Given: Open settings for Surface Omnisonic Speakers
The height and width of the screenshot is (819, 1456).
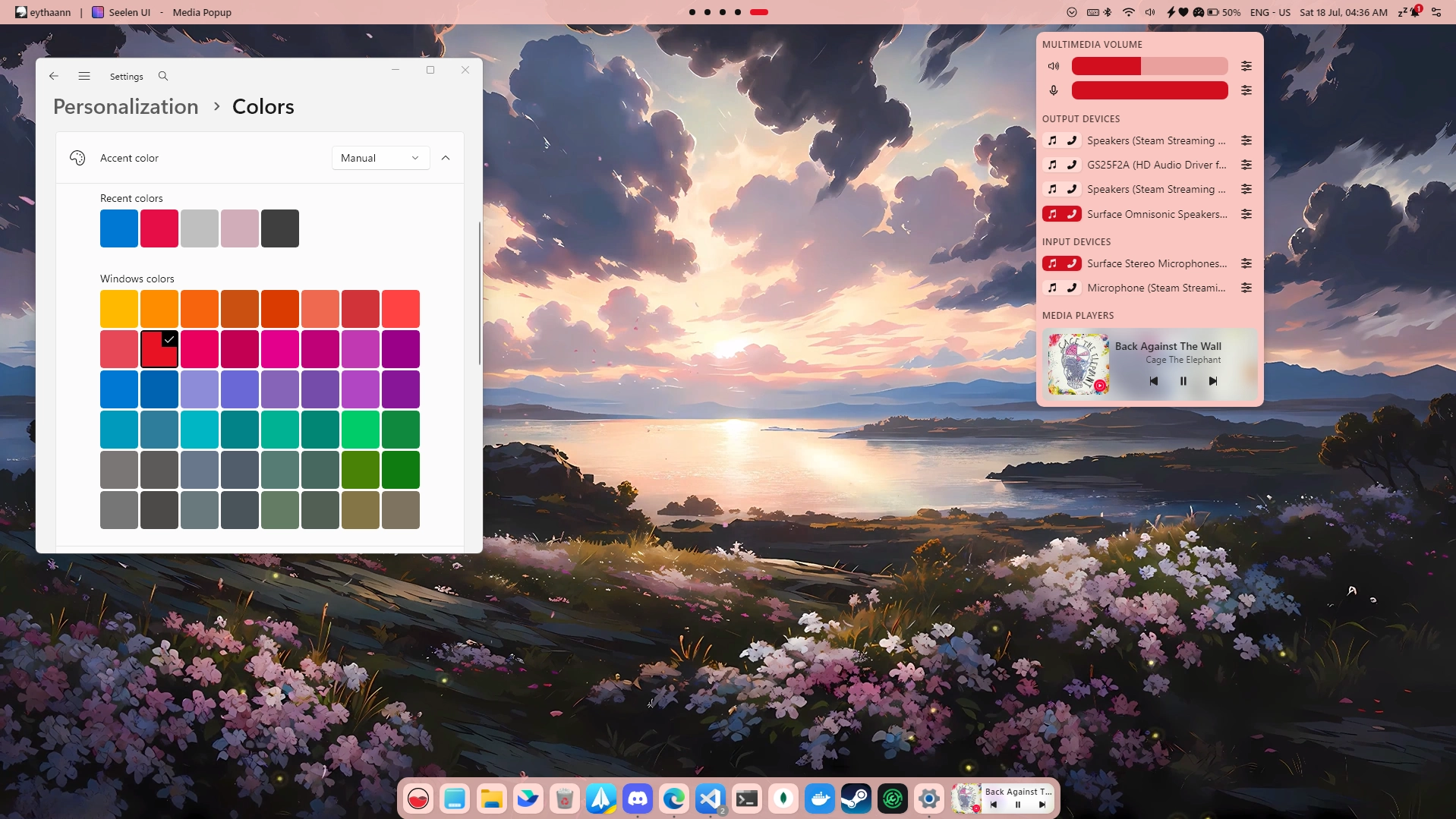Looking at the screenshot, I should click(x=1246, y=214).
